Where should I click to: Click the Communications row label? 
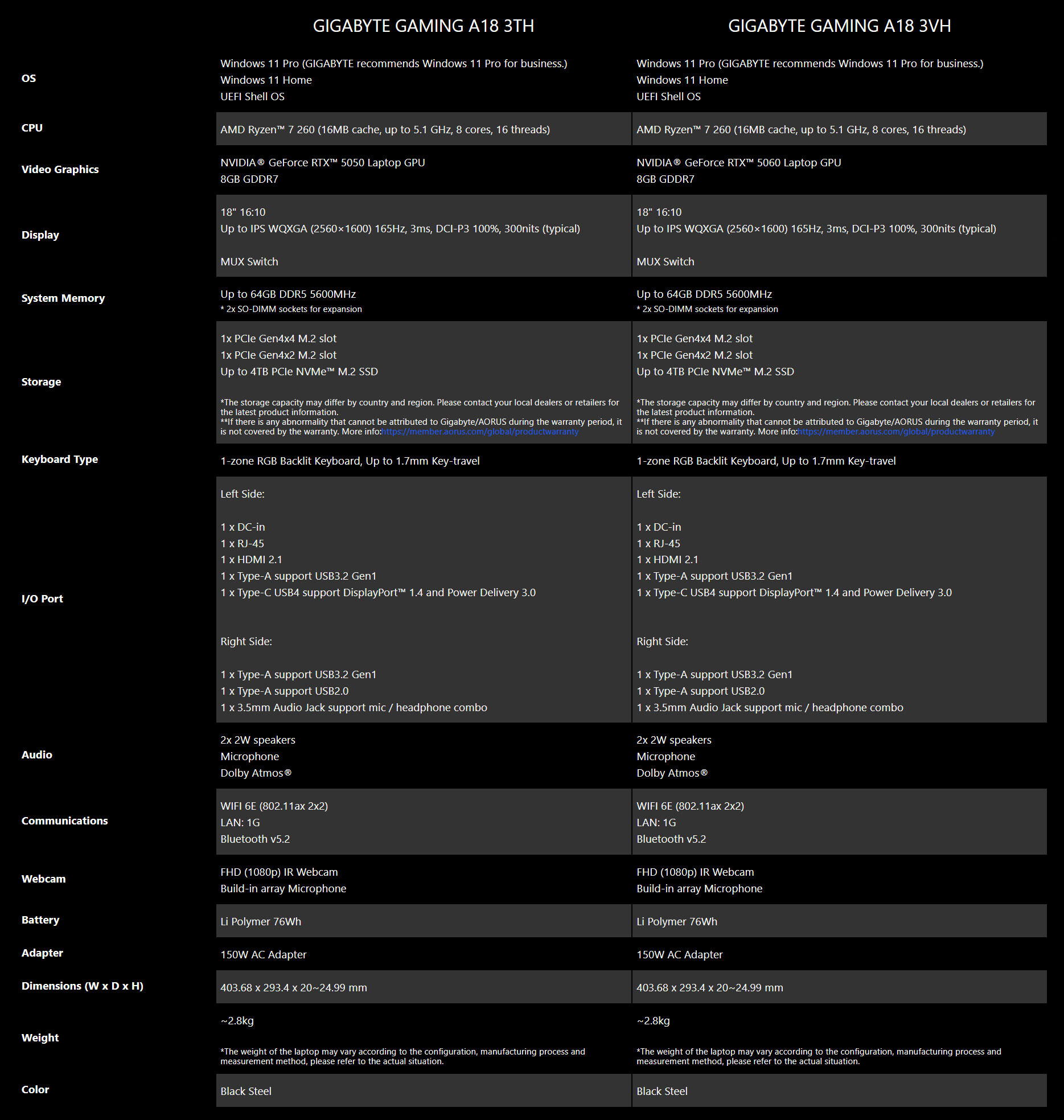(x=64, y=821)
